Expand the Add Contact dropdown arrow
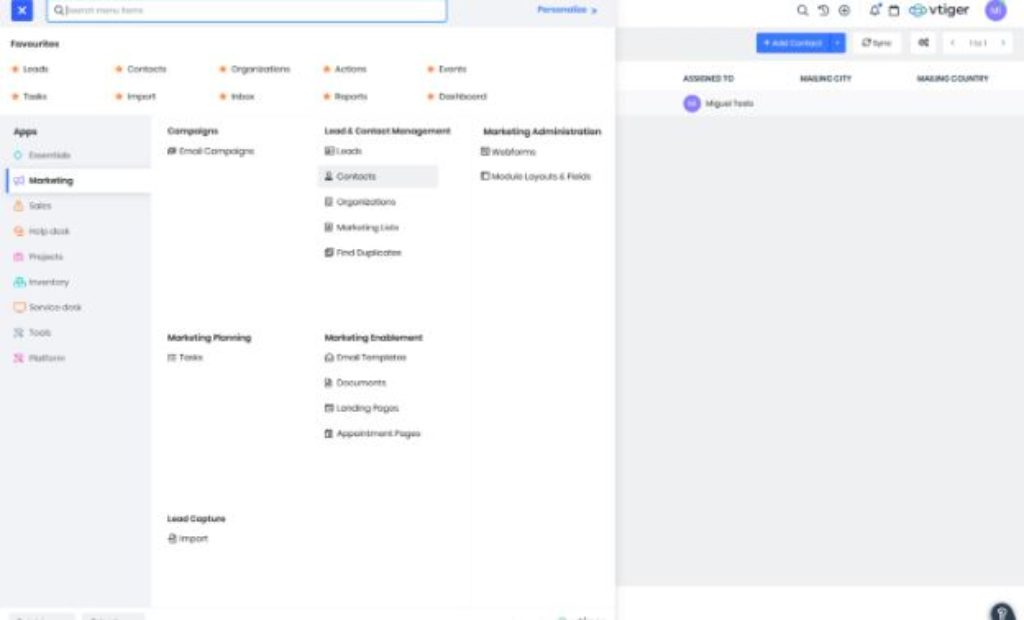Screen dimensions: 1024x620 point(837,43)
